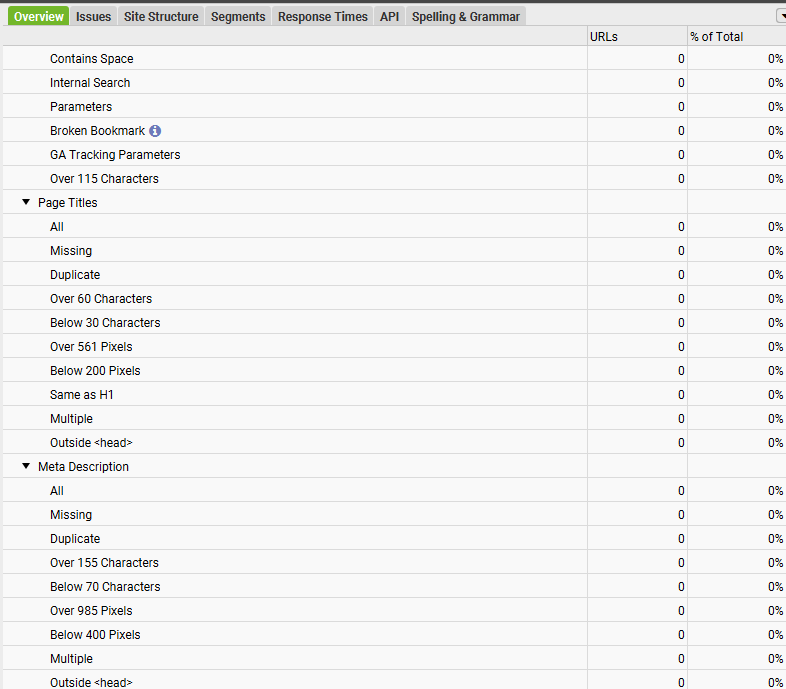This screenshot has width=786, height=689.
Task: Collapse the Meta Description section
Action: 26,466
